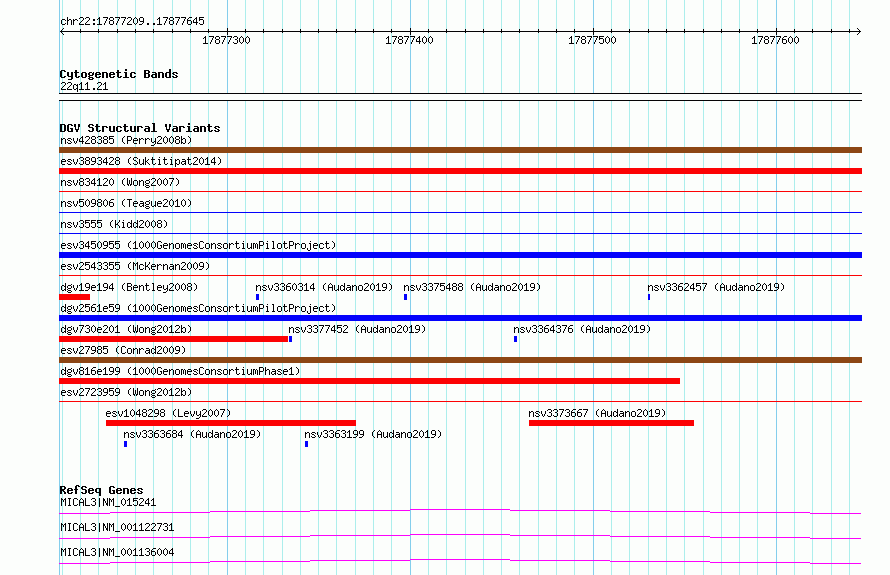The width and height of the screenshot is (890, 575).
Task: Click the blue nsv3364376 marker
Action: coord(515,339)
